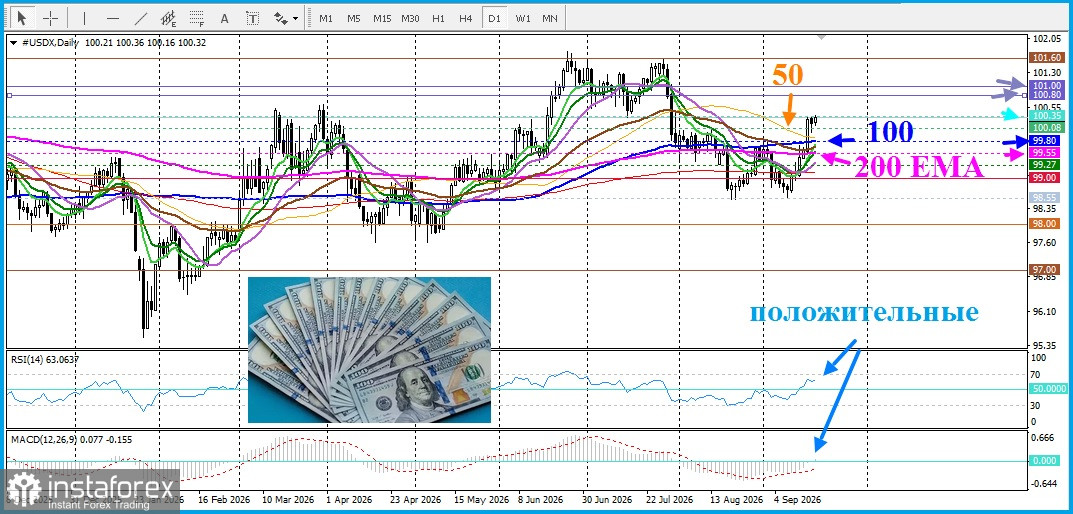1073x514 pixels.
Task: Click the 100.80 price level label
Action: 1044,94
